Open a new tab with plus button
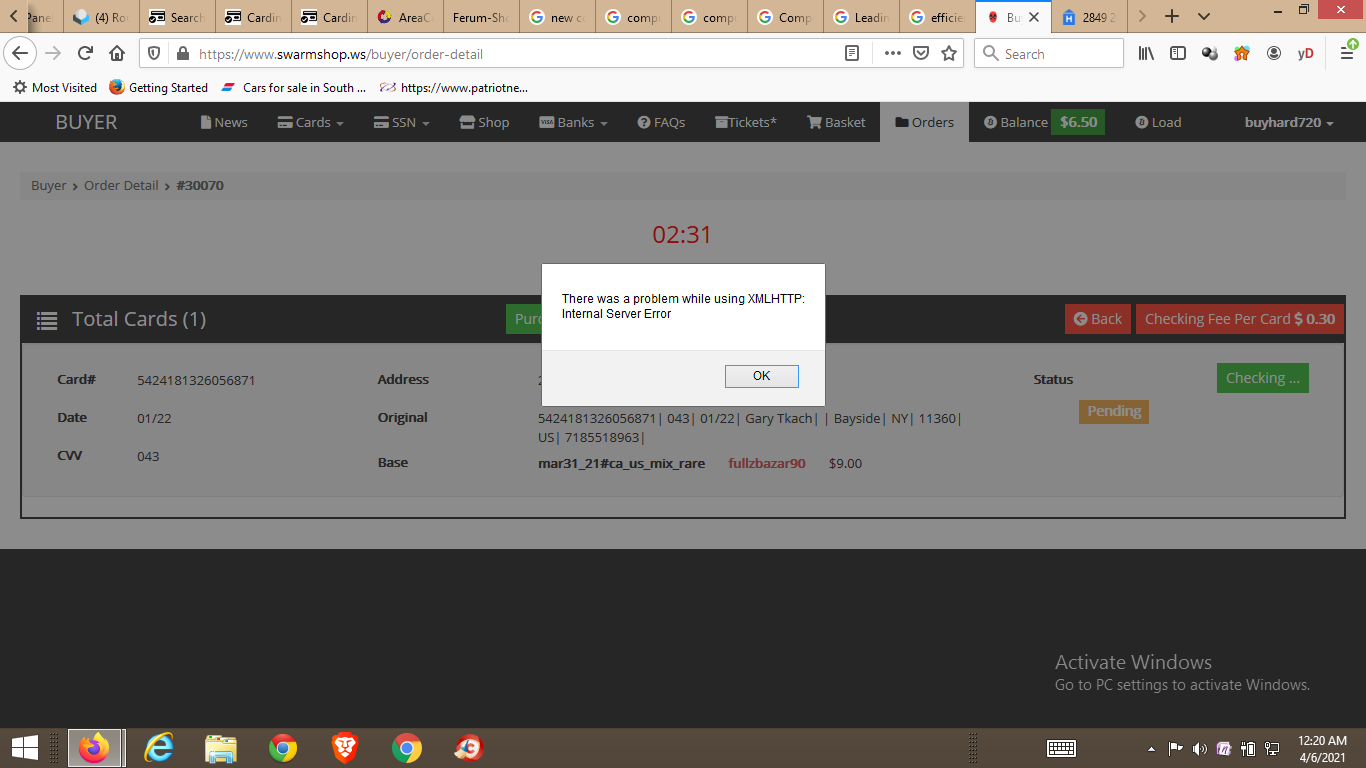Image resolution: width=1366 pixels, height=768 pixels. [1172, 17]
